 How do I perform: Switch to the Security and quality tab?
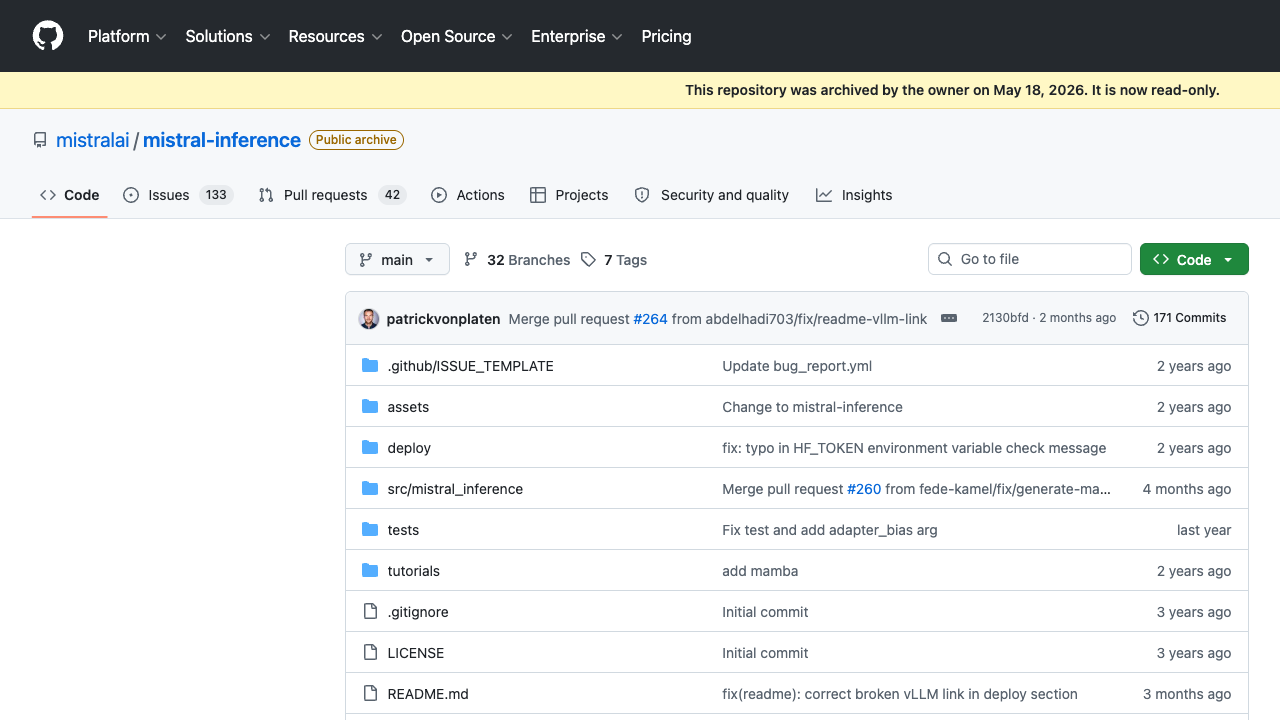[x=712, y=195]
